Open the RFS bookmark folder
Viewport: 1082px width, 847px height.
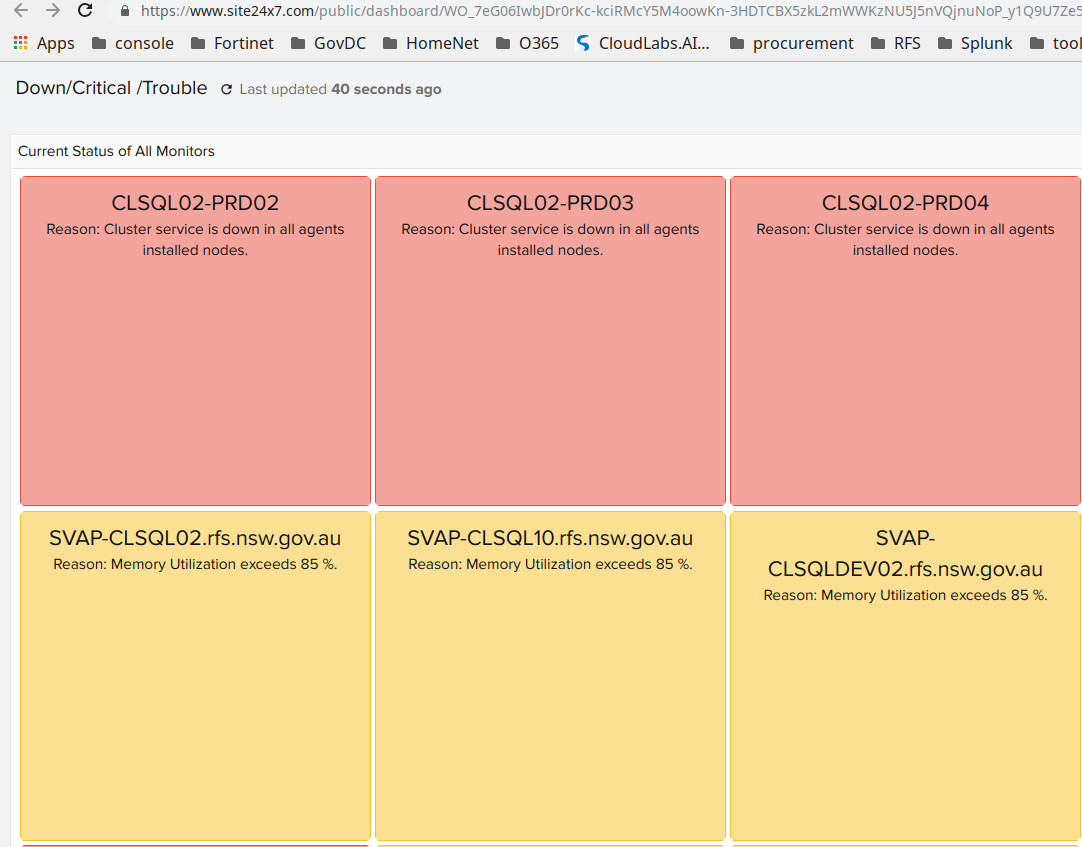point(896,43)
